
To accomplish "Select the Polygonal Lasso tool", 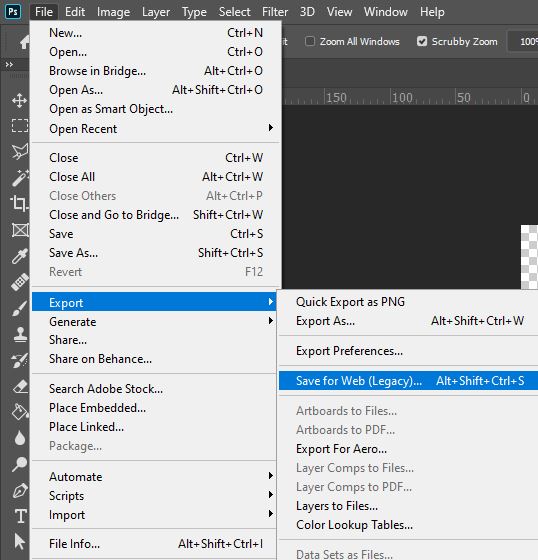I will [x=20, y=152].
